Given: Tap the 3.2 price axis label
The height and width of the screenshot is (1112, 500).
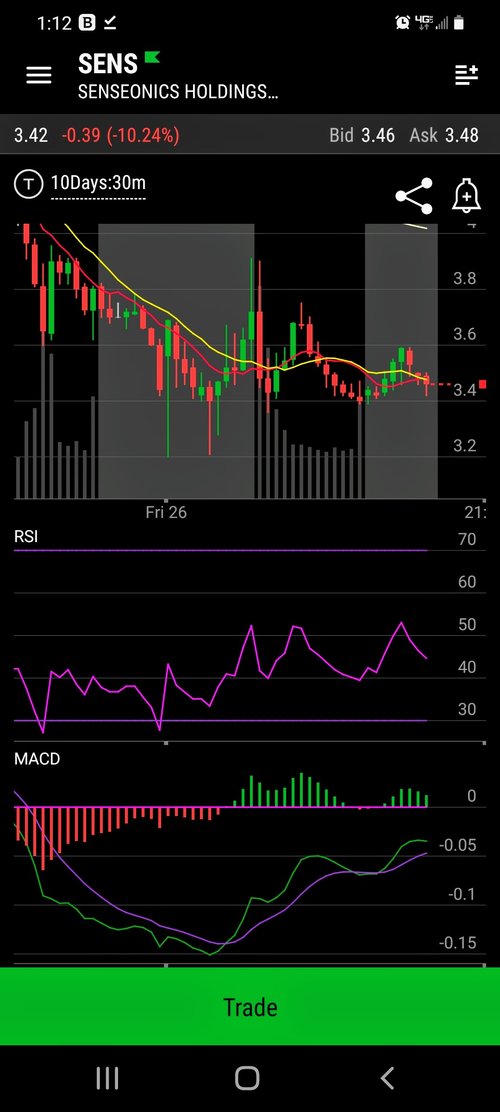Looking at the screenshot, I should [465, 446].
